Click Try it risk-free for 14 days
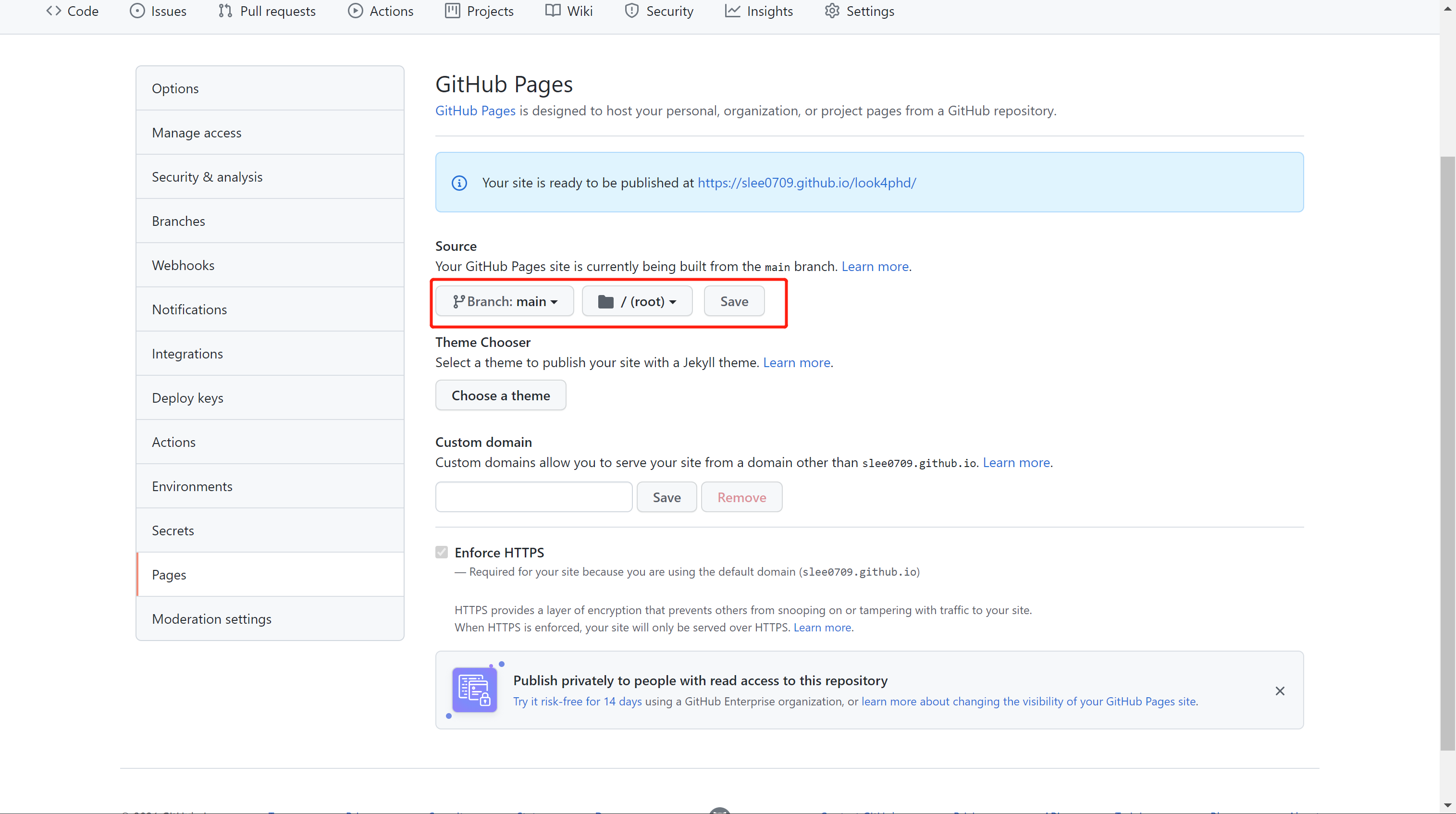The width and height of the screenshot is (1456, 814). [577, 702]
